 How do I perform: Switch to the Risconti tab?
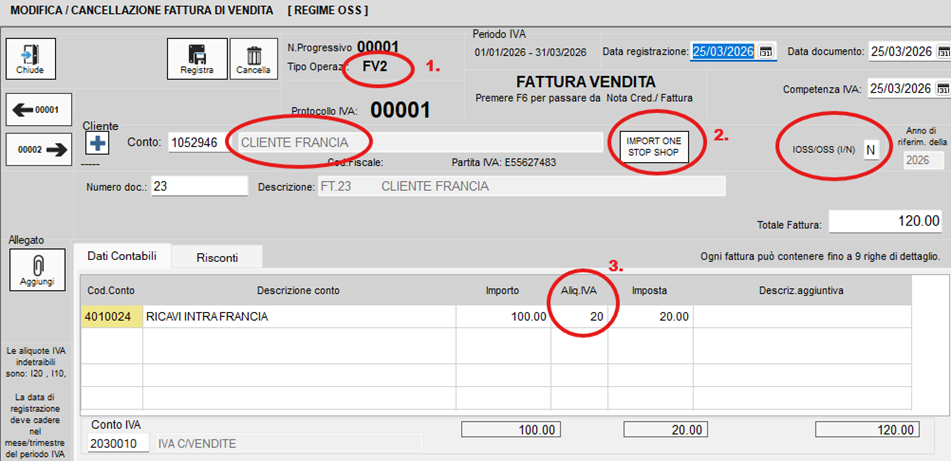click(x=216, y=257)
